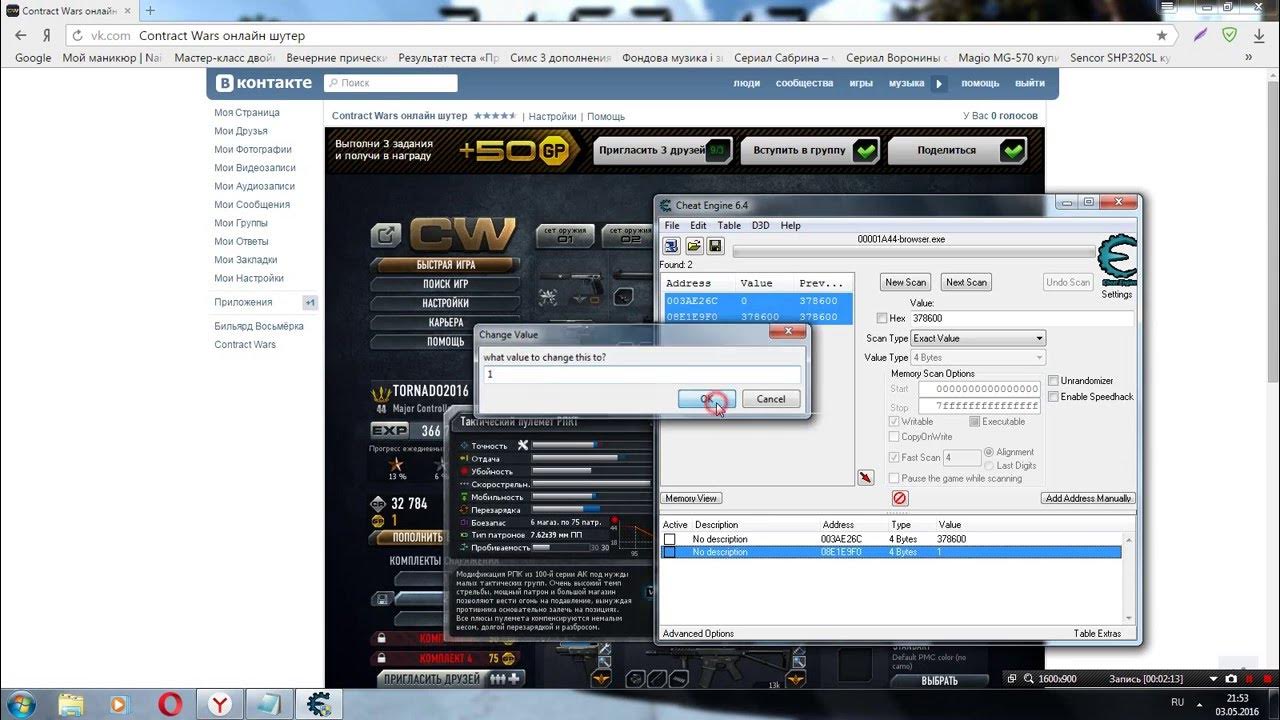Open the Edit menu in Cheat Engine
The height and width of the screenshot is (720, 1280).
pos(698,225)
